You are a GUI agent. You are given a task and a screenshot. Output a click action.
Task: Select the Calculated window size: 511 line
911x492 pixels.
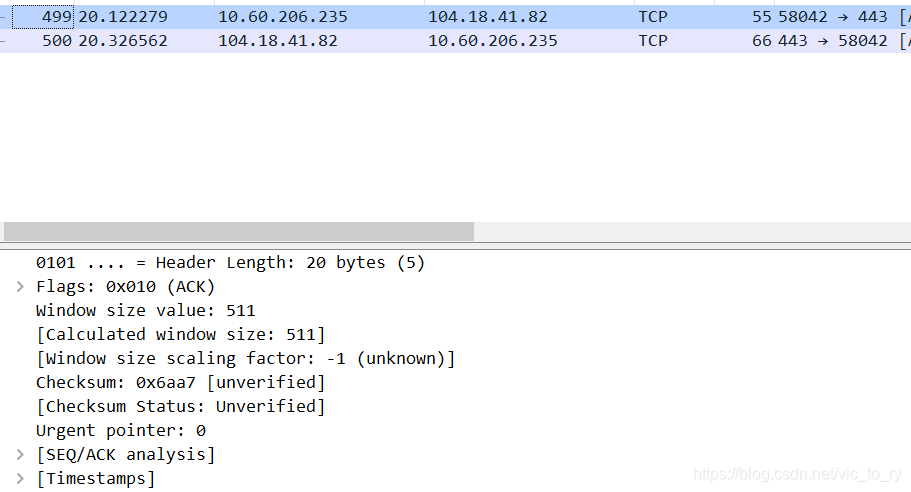pos(181,335)
